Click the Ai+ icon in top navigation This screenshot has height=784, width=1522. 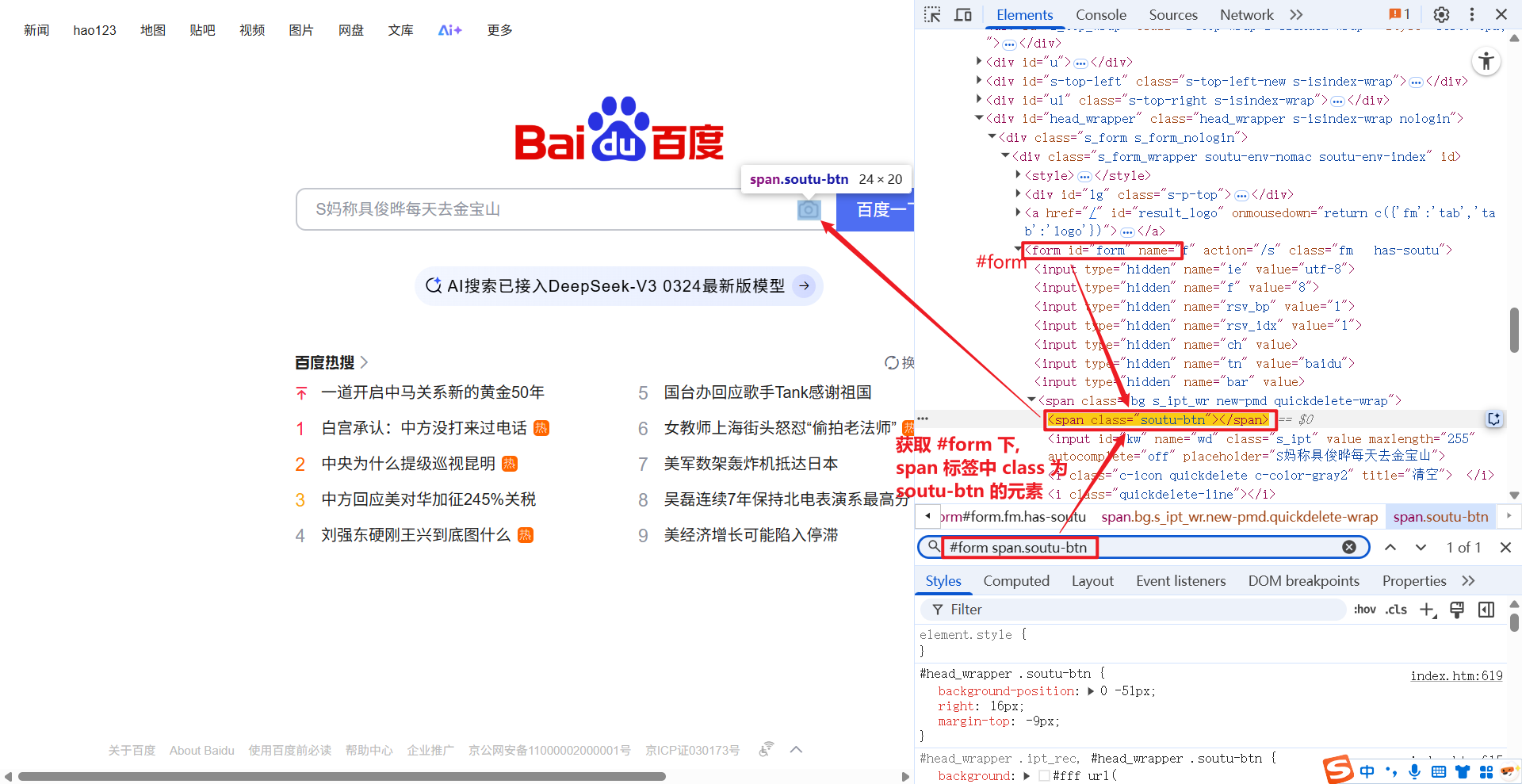(x=449, y=30)
